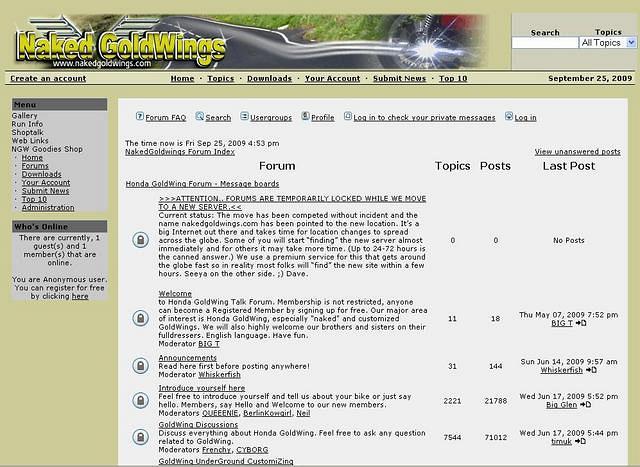This screenshot has height=467, width=640.
Task: Click the Log in icon
Action: 509,116
